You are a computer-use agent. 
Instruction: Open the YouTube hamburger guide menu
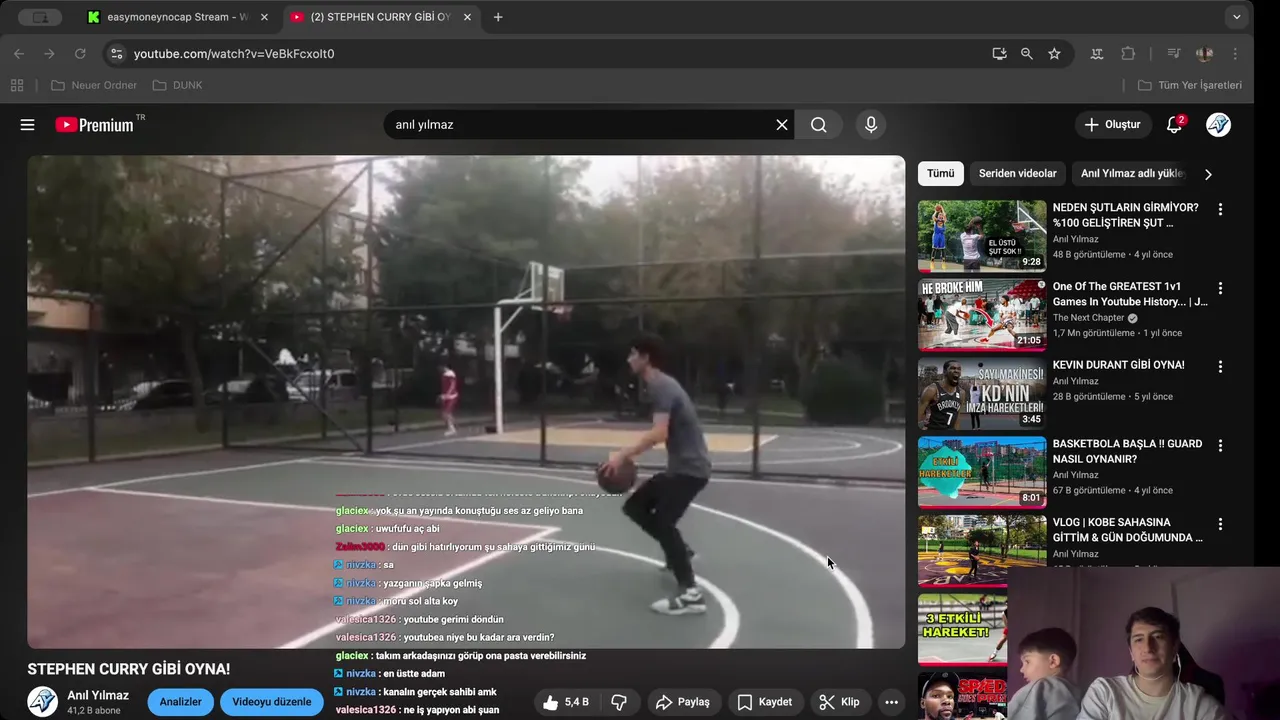coord(27,125)
